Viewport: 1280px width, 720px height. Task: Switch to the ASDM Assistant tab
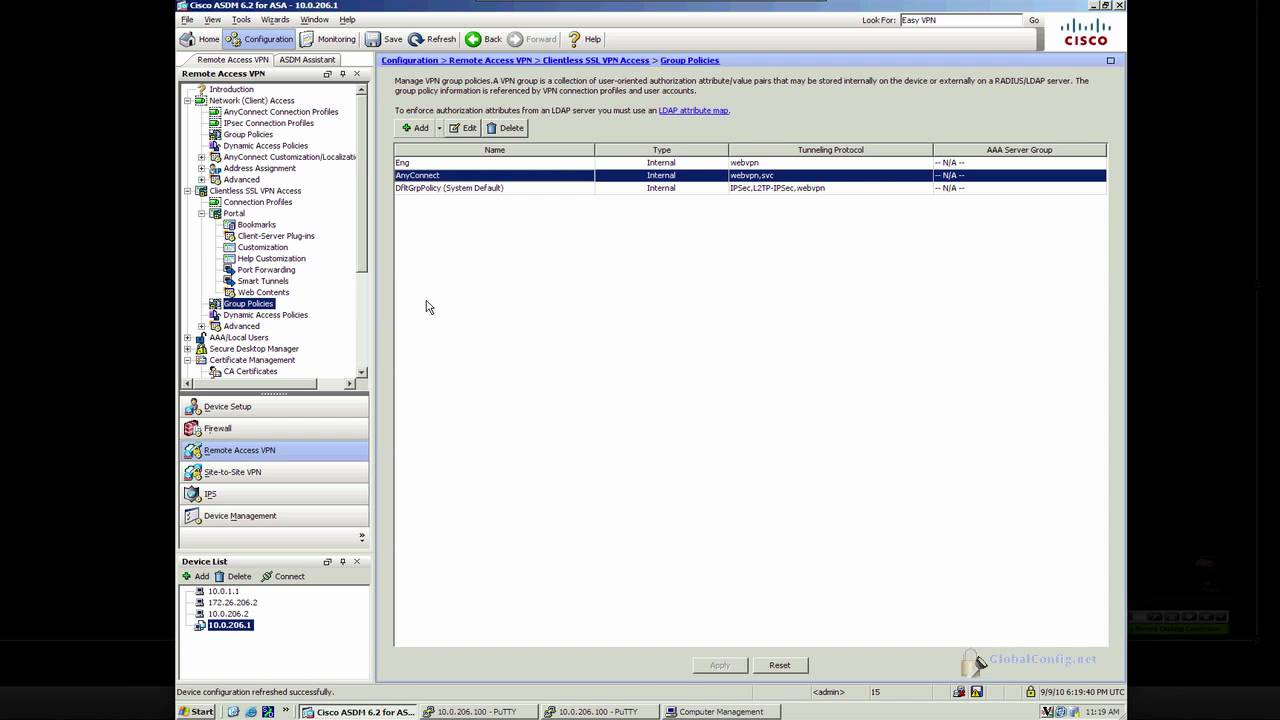point(307,60)
